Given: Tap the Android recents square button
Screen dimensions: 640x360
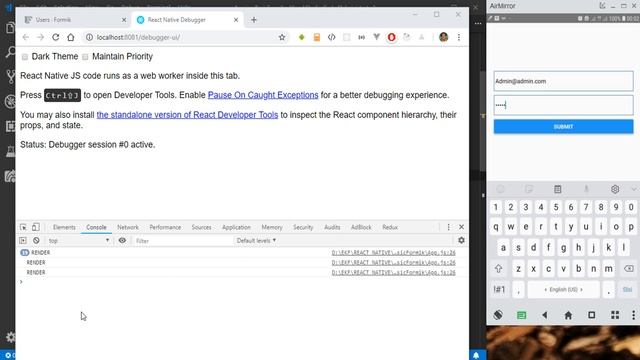Looking at the screenshot, I should click(591, 315).
